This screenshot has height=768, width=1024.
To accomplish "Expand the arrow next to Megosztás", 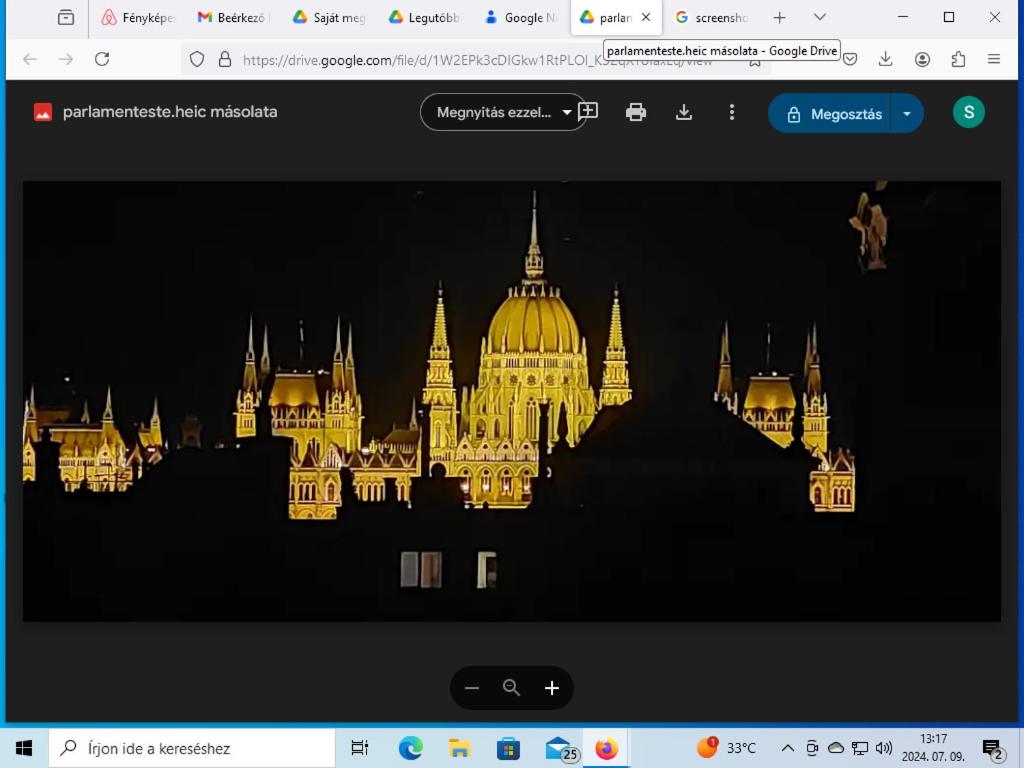I will click(906, 114).
